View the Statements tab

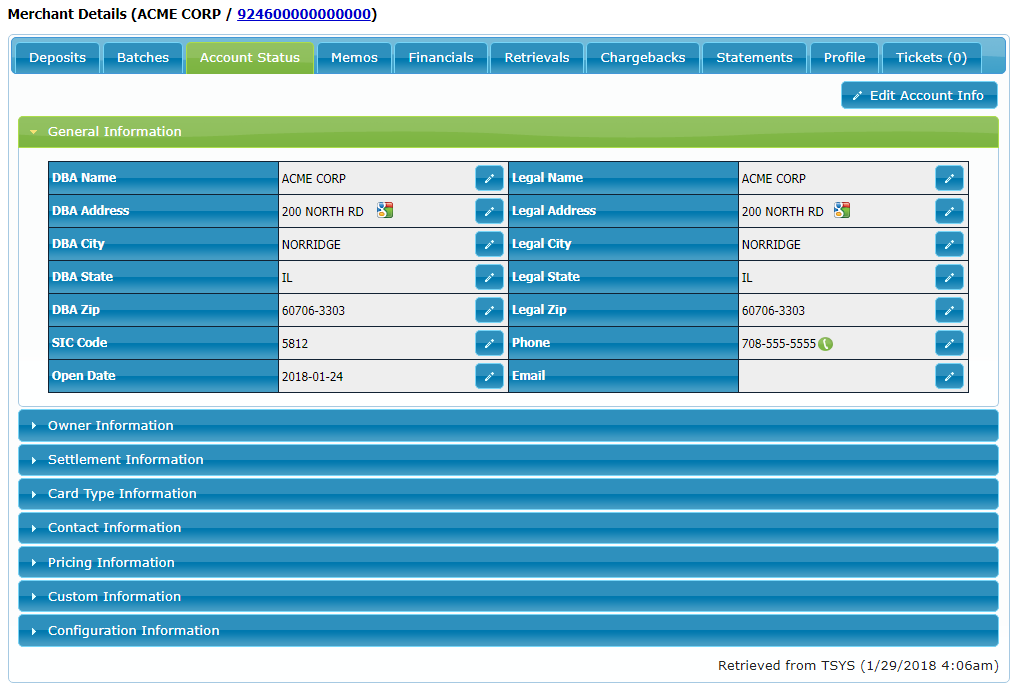pos(754,58)
